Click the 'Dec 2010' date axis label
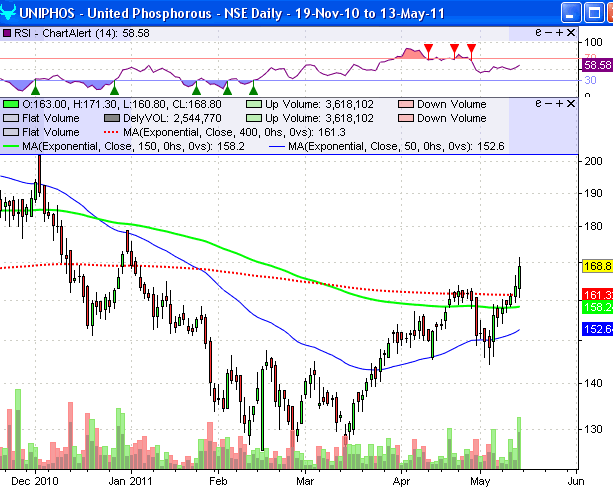 35,481
